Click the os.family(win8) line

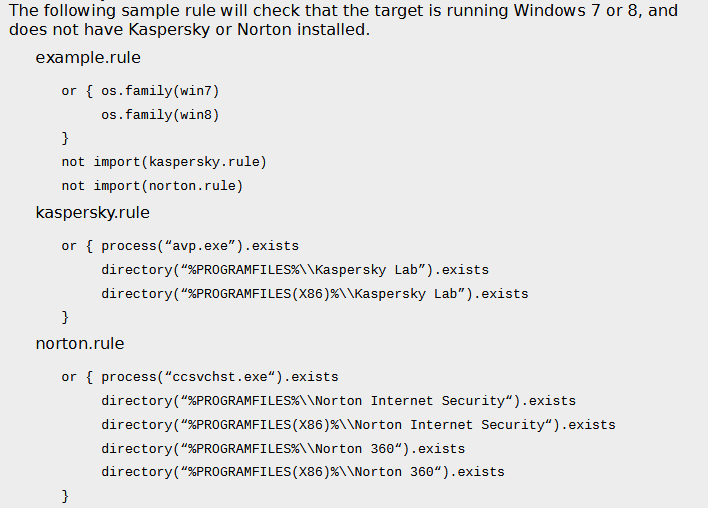(160, 115)
